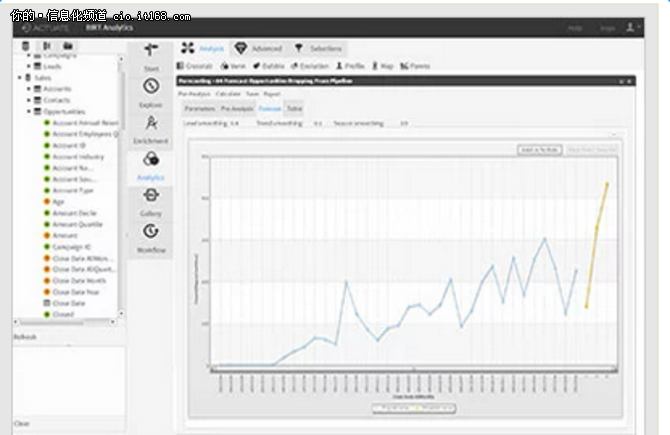This screenshot has height=435, width=670.
Task: Select the Amount Decile field
Action: pos(74,213)
